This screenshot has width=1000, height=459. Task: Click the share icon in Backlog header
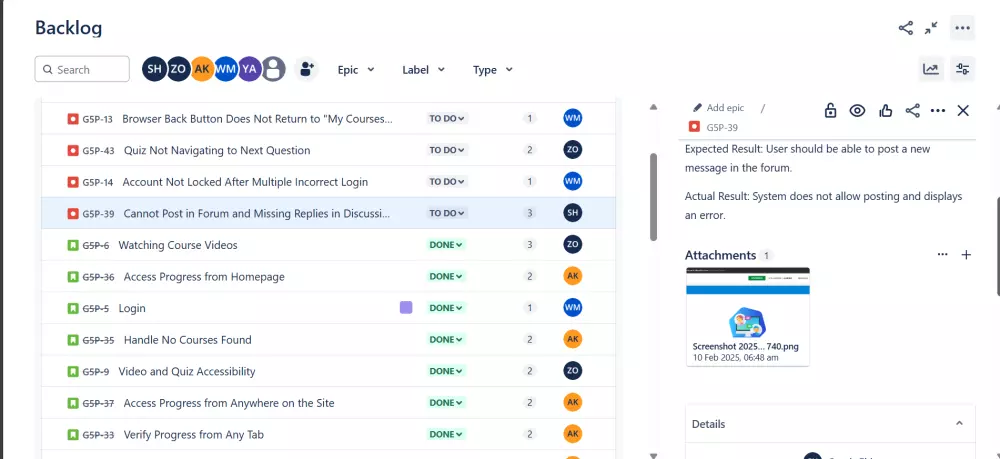905,28
